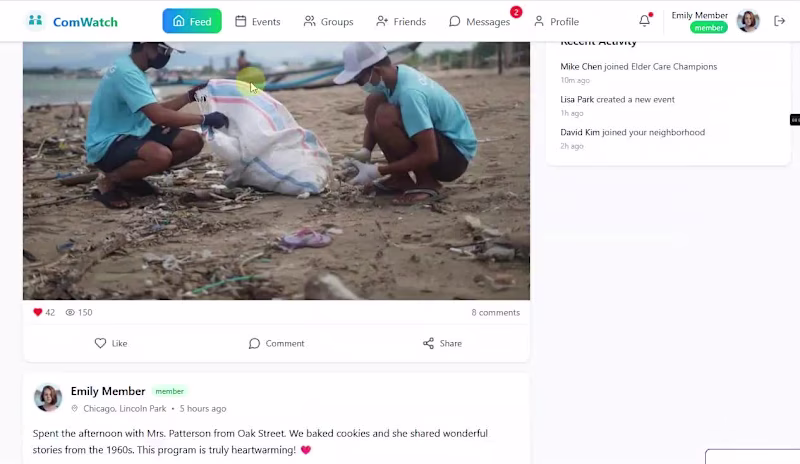Switch to the Feed tab
This screenshot has width=800, height=464.
[x=192, y=21]
